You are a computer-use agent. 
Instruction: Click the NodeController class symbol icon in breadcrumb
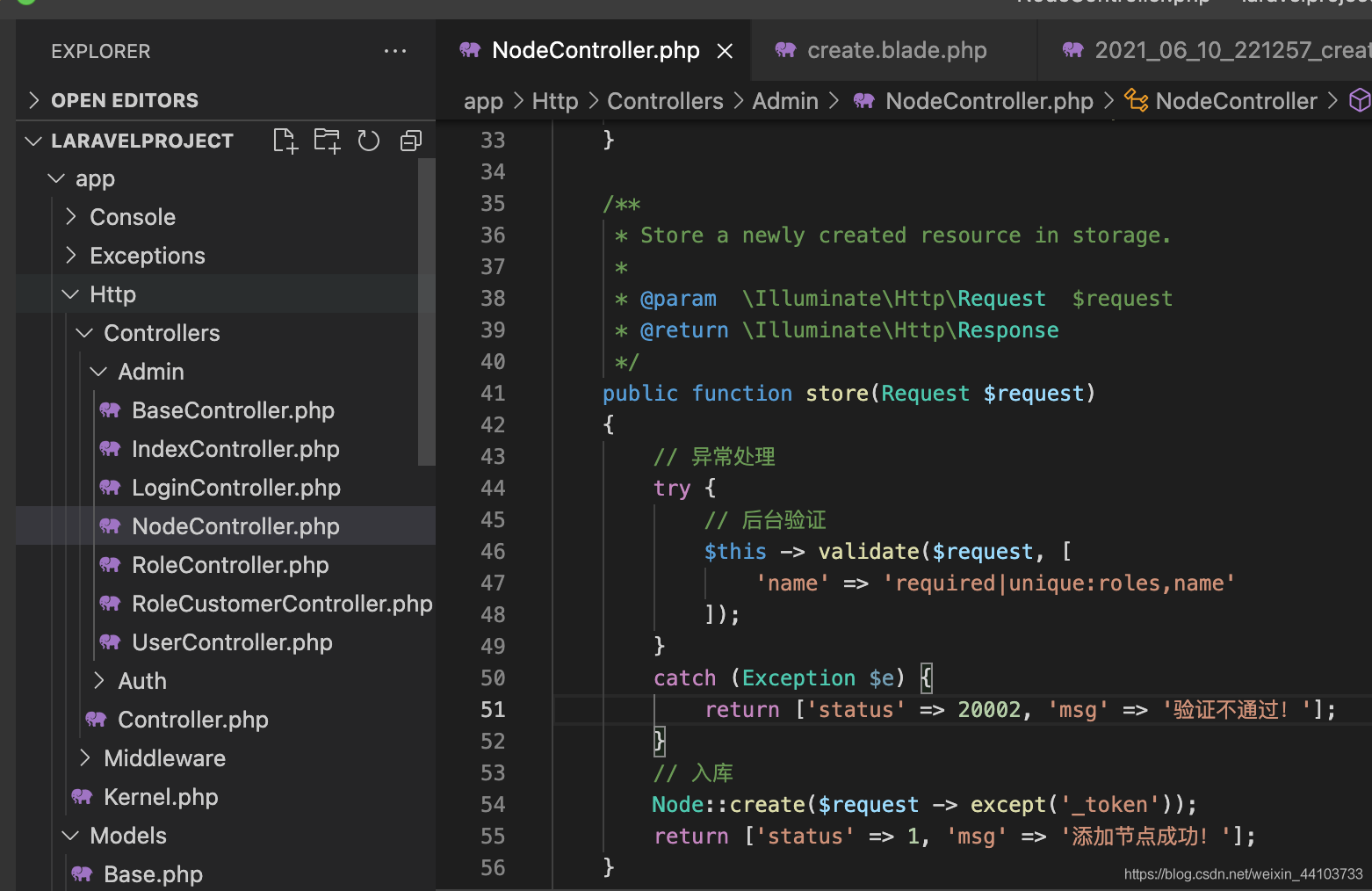pyautogui.click(x=1137, y=101)
